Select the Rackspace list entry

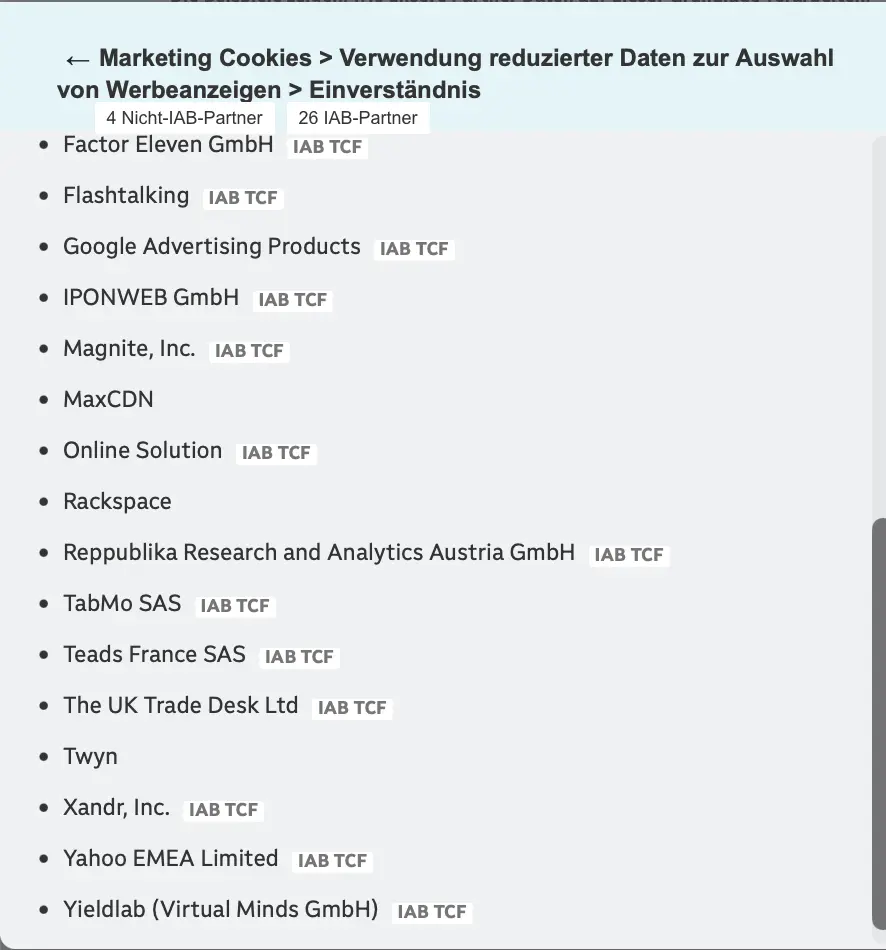(117, 502)
